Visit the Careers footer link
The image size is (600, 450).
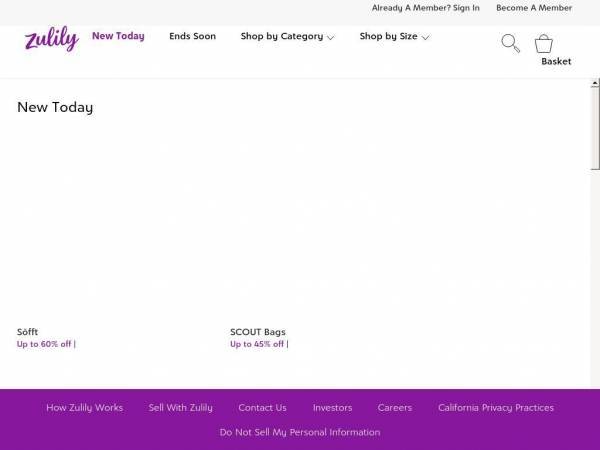click(x=395, y=408)
